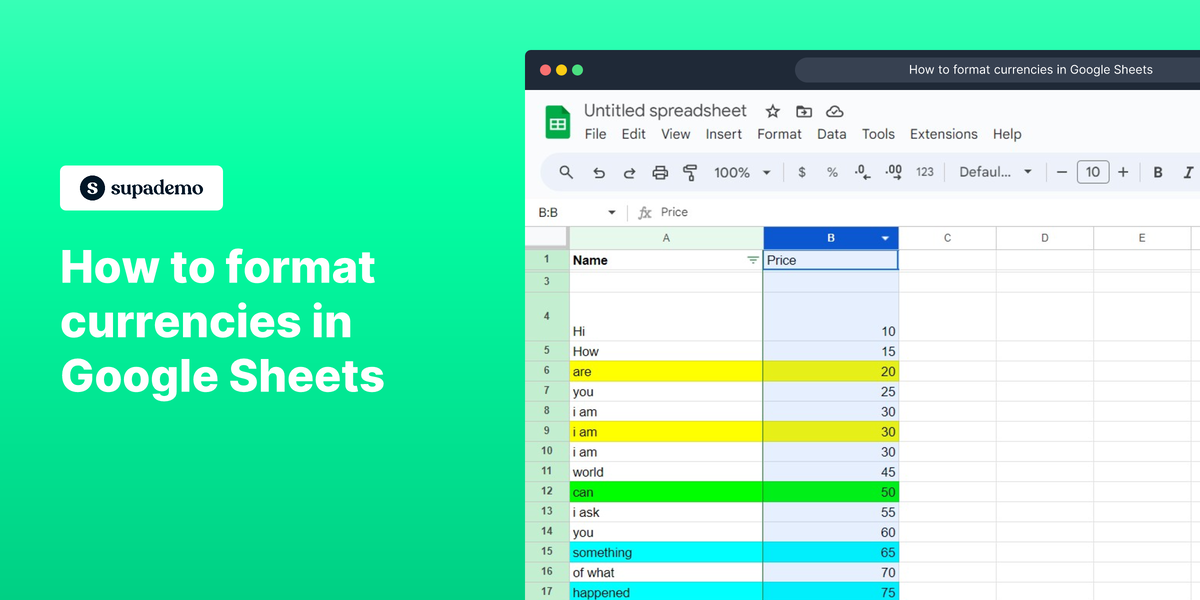Star the spreadsheet as favorite

click(772, 111)
